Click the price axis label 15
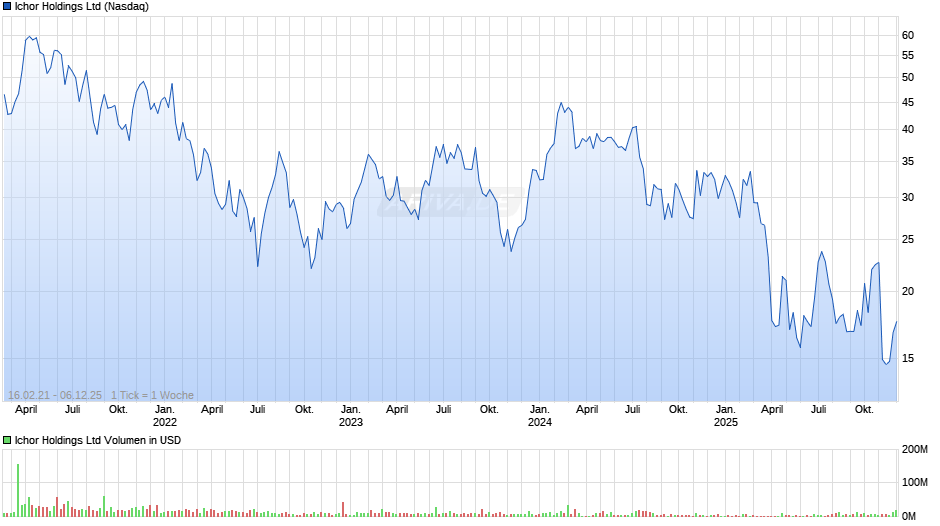940x526 pixels. click(908, 359)
